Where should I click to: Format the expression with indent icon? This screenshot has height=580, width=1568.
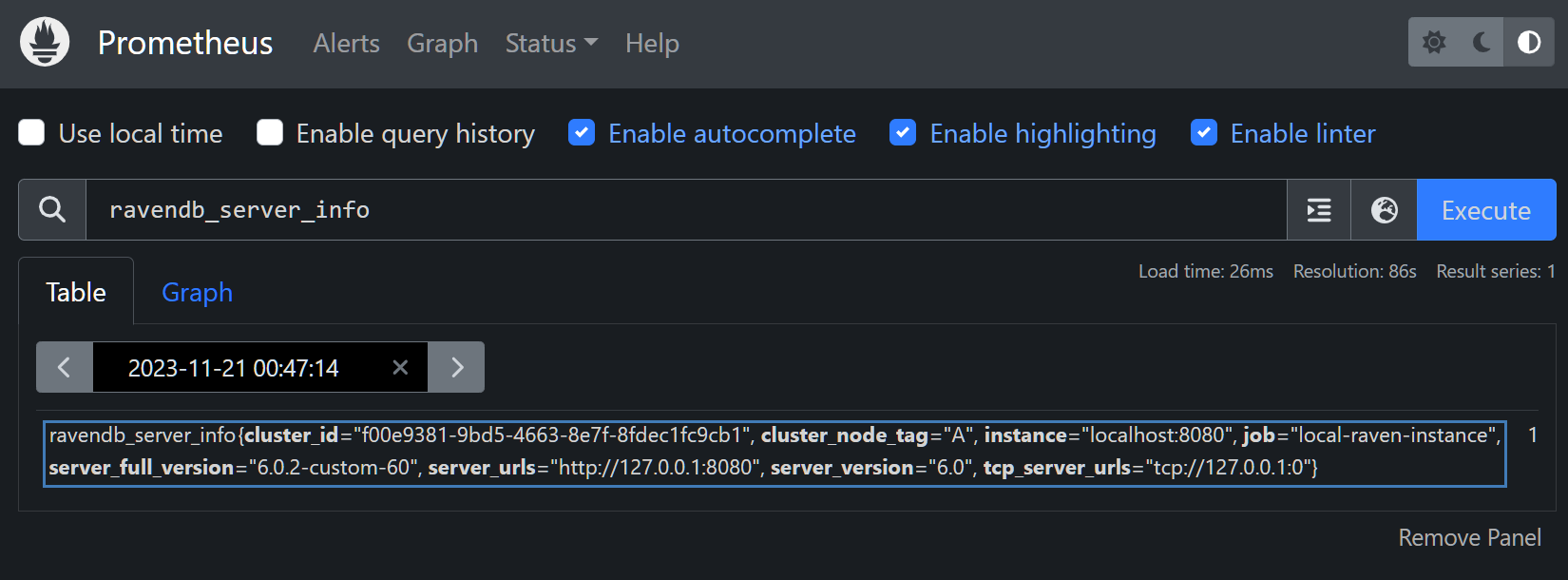click(x=1319, y=209)
